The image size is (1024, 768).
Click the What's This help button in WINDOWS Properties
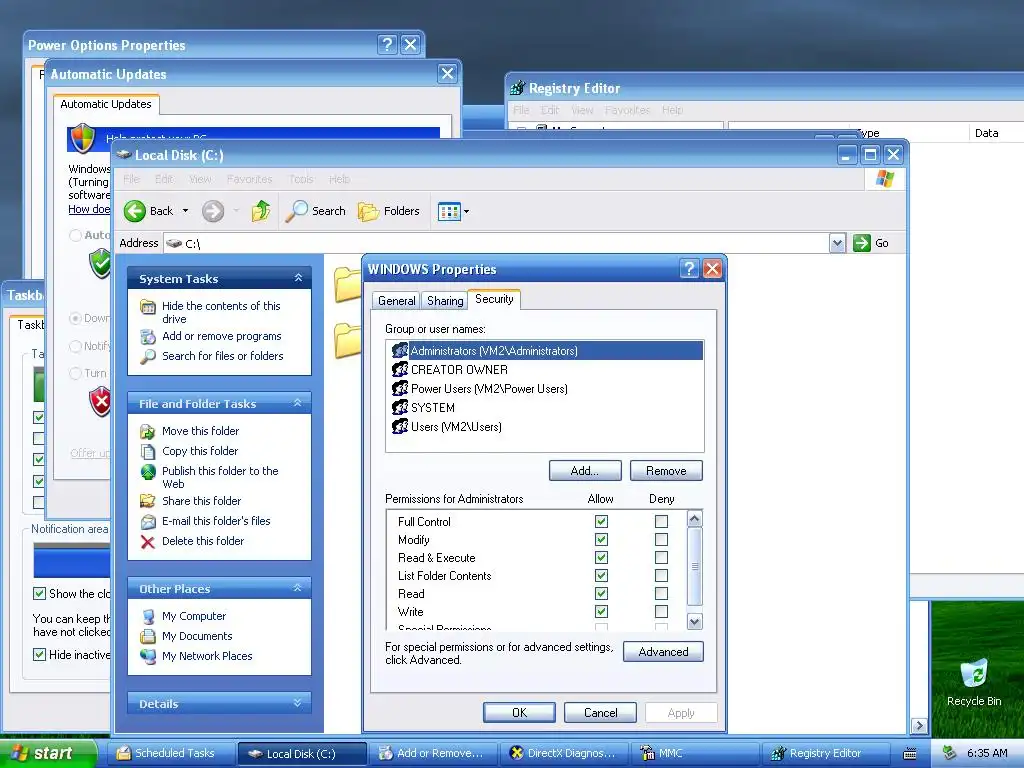pos(689,268)
